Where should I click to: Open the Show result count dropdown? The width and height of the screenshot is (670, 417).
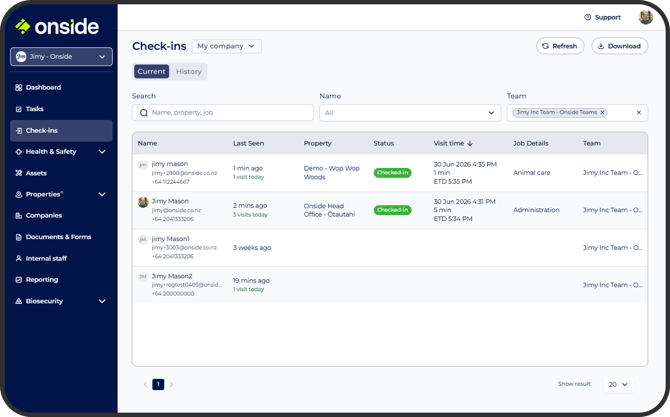click(x=618, y=385)
